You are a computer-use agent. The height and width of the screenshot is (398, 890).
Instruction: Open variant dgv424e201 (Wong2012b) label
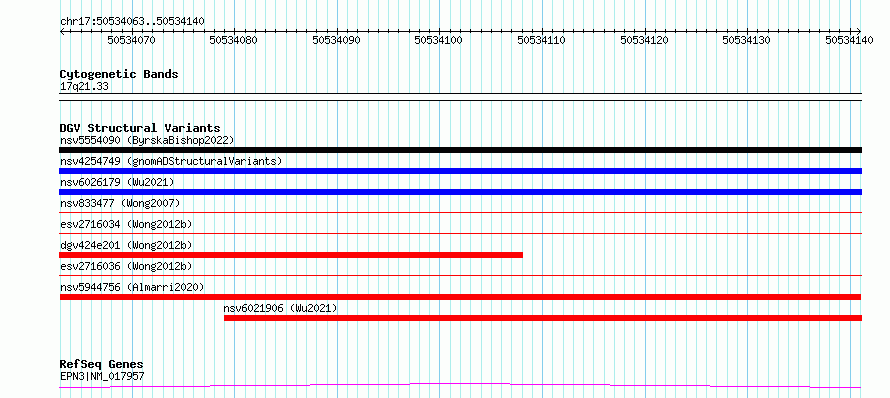(x=126, y=245)
